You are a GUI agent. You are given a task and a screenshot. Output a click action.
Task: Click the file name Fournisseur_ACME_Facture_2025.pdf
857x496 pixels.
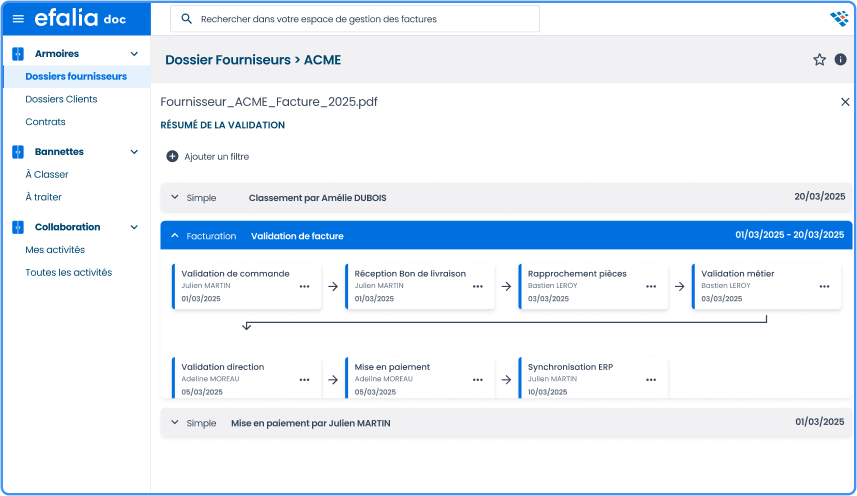[269, 102]
